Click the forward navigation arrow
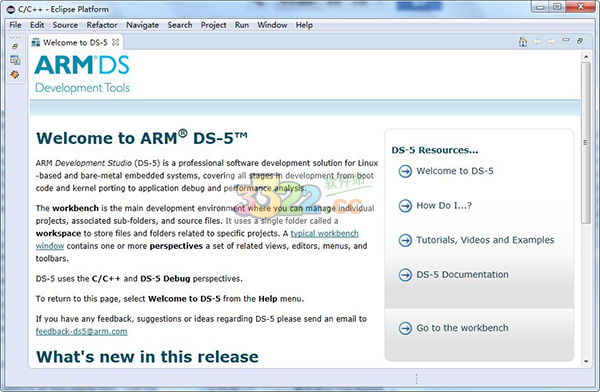The width and height of the screenshot is (600, 392). (x=551, y=41)
